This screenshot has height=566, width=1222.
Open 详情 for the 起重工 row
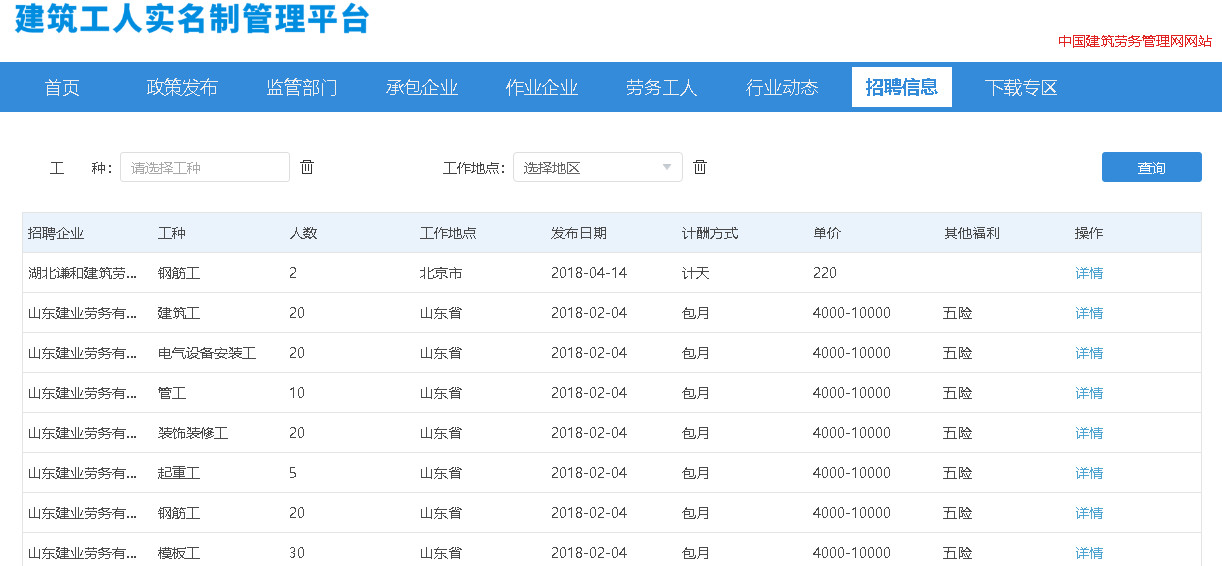[1089, 473]
